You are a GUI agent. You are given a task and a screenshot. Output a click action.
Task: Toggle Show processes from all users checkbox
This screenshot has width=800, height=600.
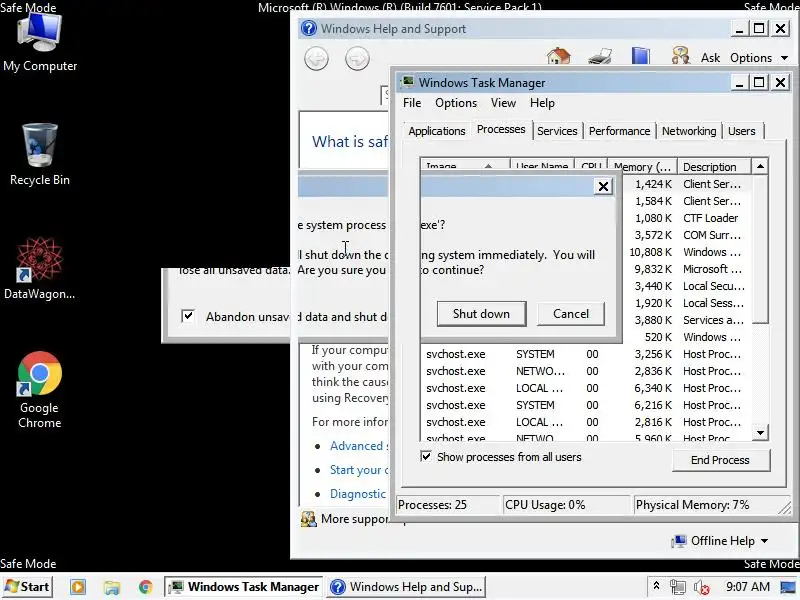pyautogui.click(x=426, y=456)
